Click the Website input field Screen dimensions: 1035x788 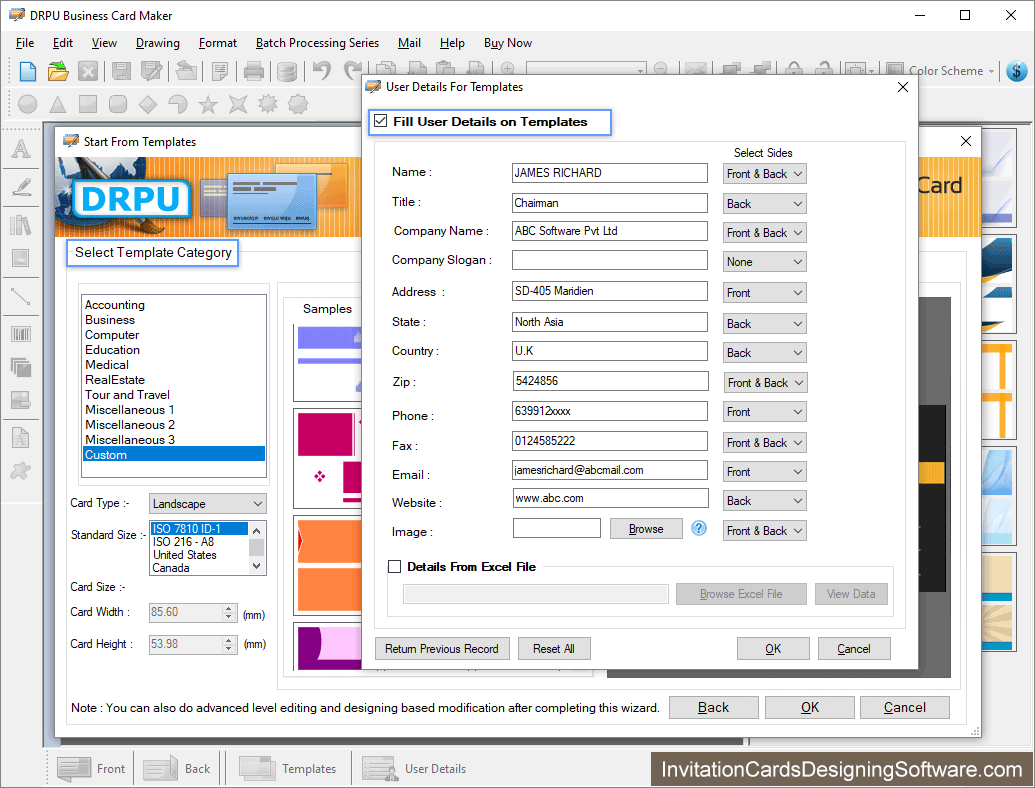tap(611, 498)
